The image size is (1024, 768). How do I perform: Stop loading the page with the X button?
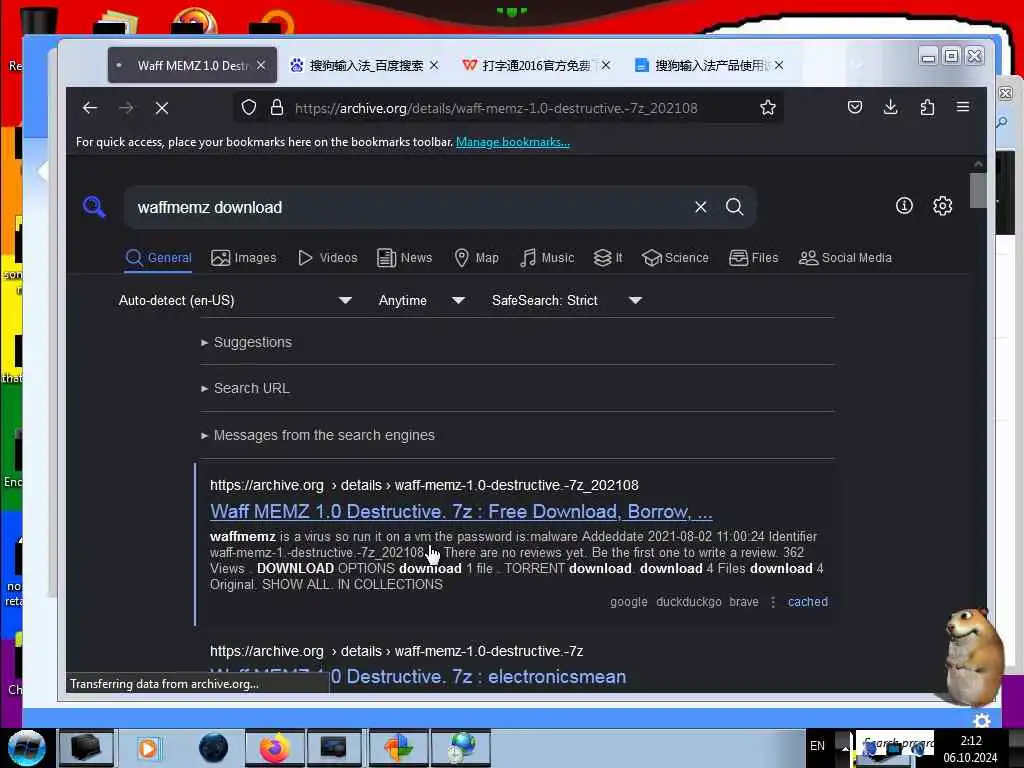click(x=162, y=108)
